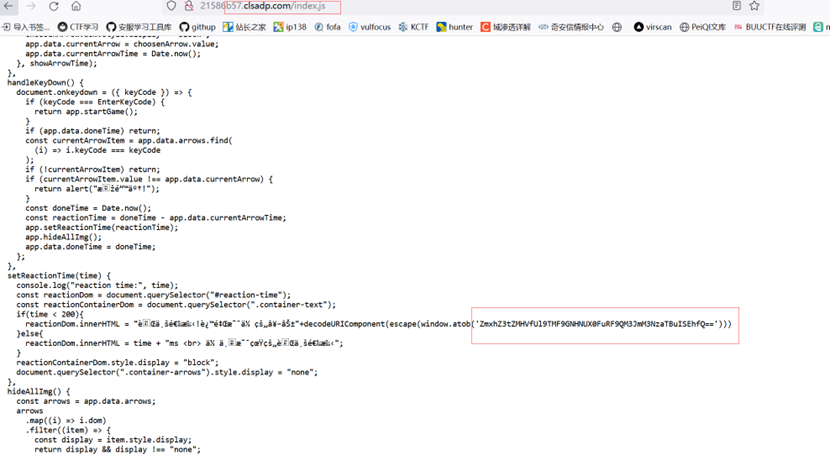
Task: Open the CTF学习 bookmark
Action: [x=78, y=27]
